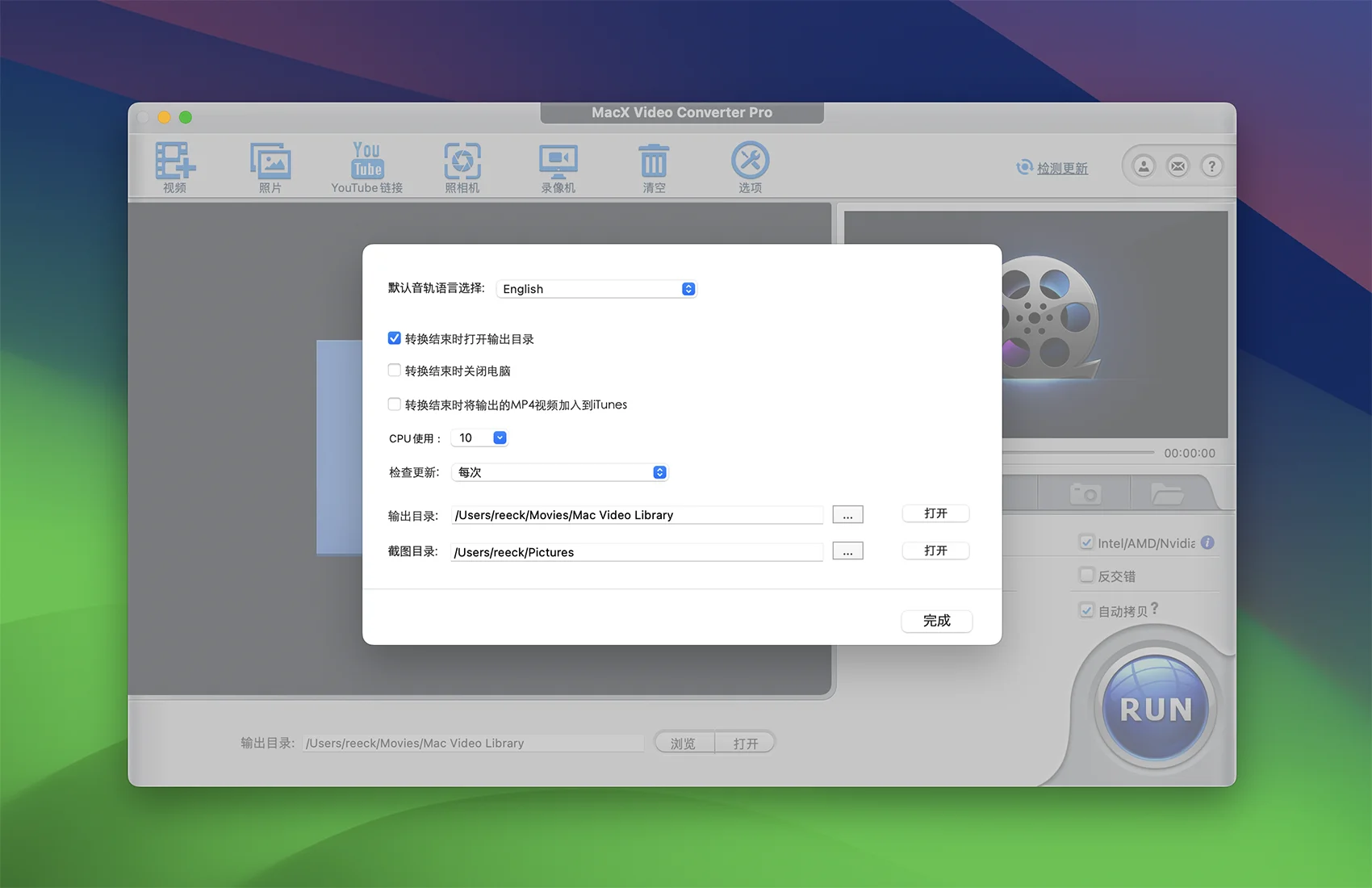Click the film reel preview thumbnail
This screenshot has width=1372, height=888.
coord(1050,316)
